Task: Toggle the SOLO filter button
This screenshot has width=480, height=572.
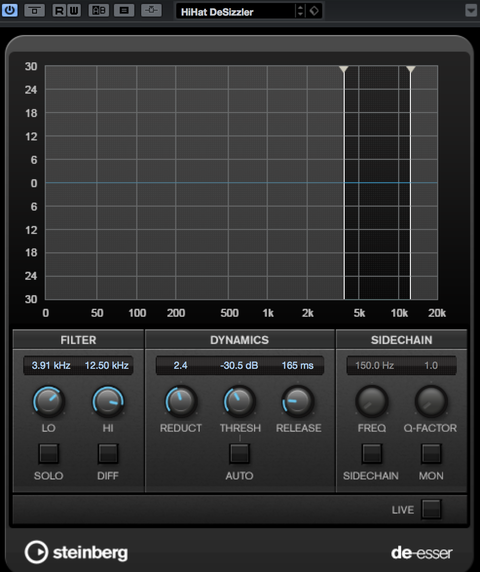Action: tap(49, 453)
